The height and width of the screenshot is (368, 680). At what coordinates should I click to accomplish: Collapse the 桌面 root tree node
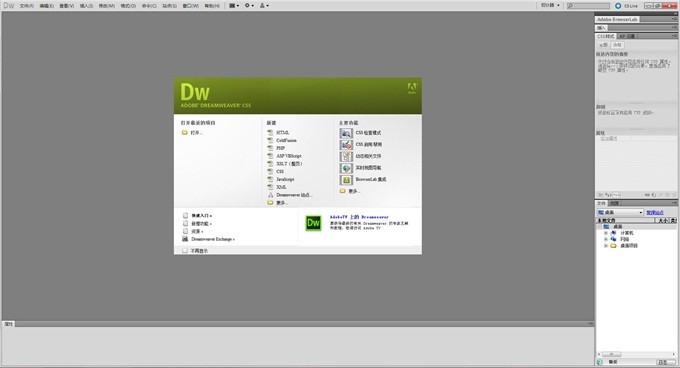pyautogui.click(x=600, y=227)
